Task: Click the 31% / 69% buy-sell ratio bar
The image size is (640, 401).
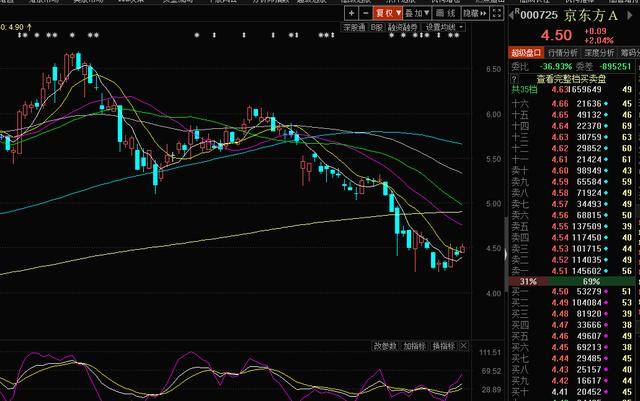Action: click(x=572, y=282)
